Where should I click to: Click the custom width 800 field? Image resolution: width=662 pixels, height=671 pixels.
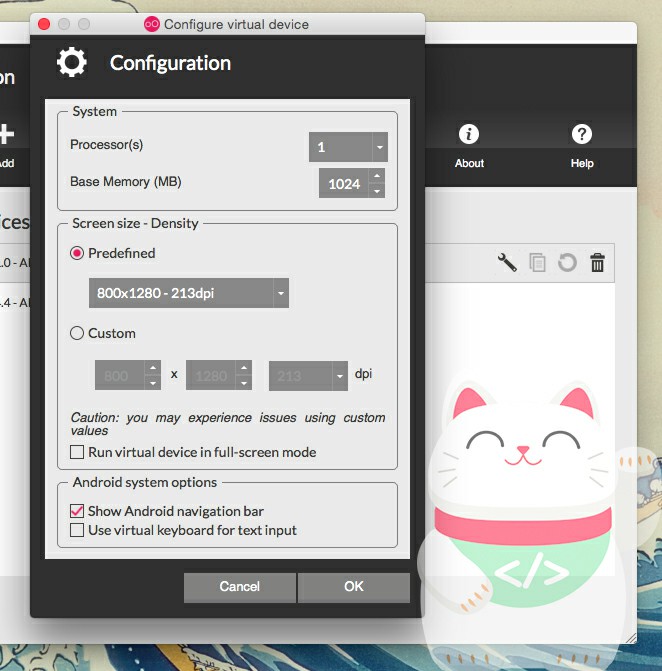click(x=120, y=376)
